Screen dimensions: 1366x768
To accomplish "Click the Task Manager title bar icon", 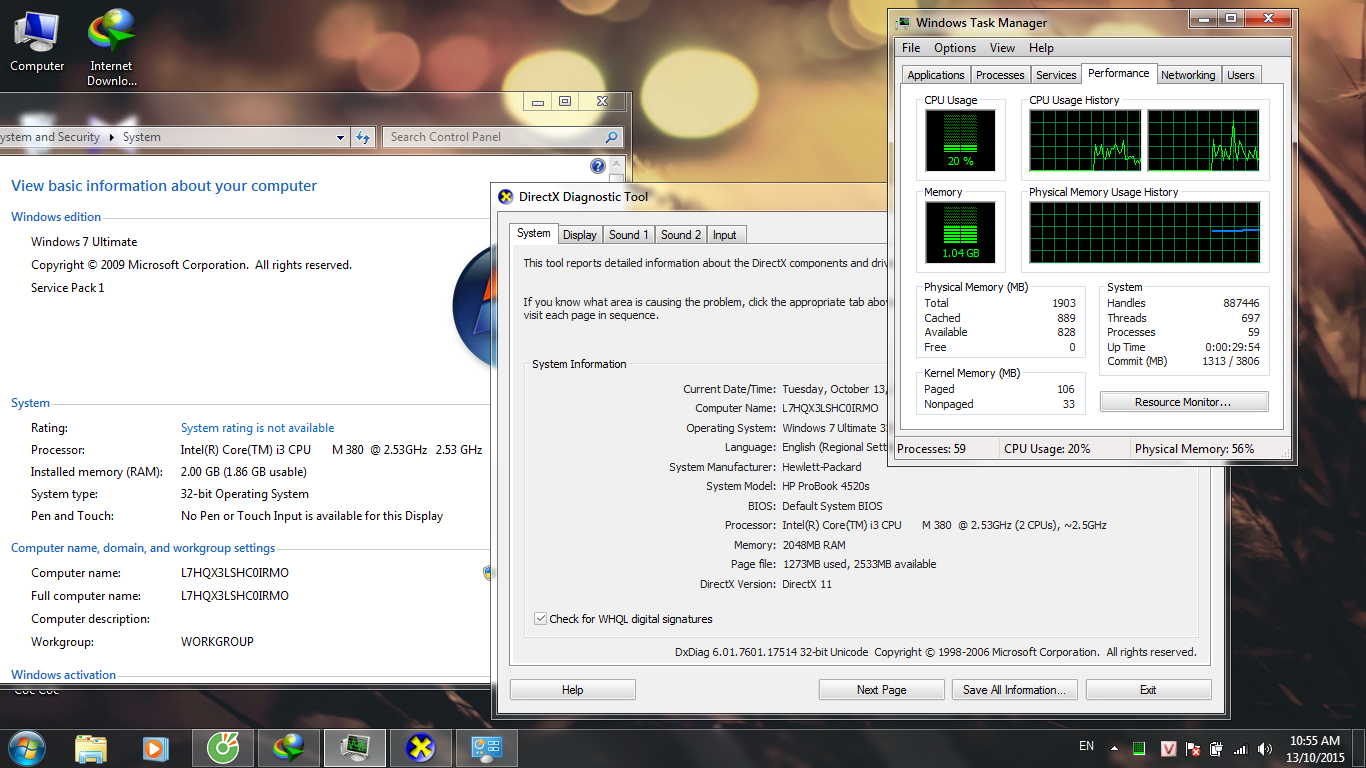I will coord(903,22).
